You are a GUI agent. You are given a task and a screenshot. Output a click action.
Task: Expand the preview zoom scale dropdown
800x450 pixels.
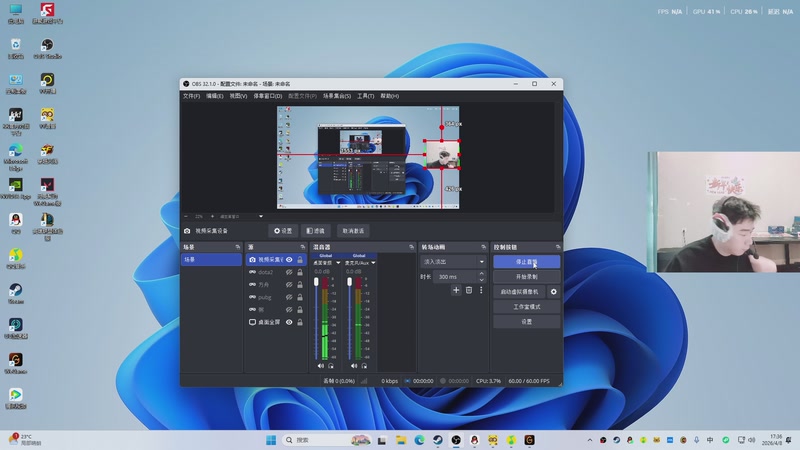coord(261,216)
